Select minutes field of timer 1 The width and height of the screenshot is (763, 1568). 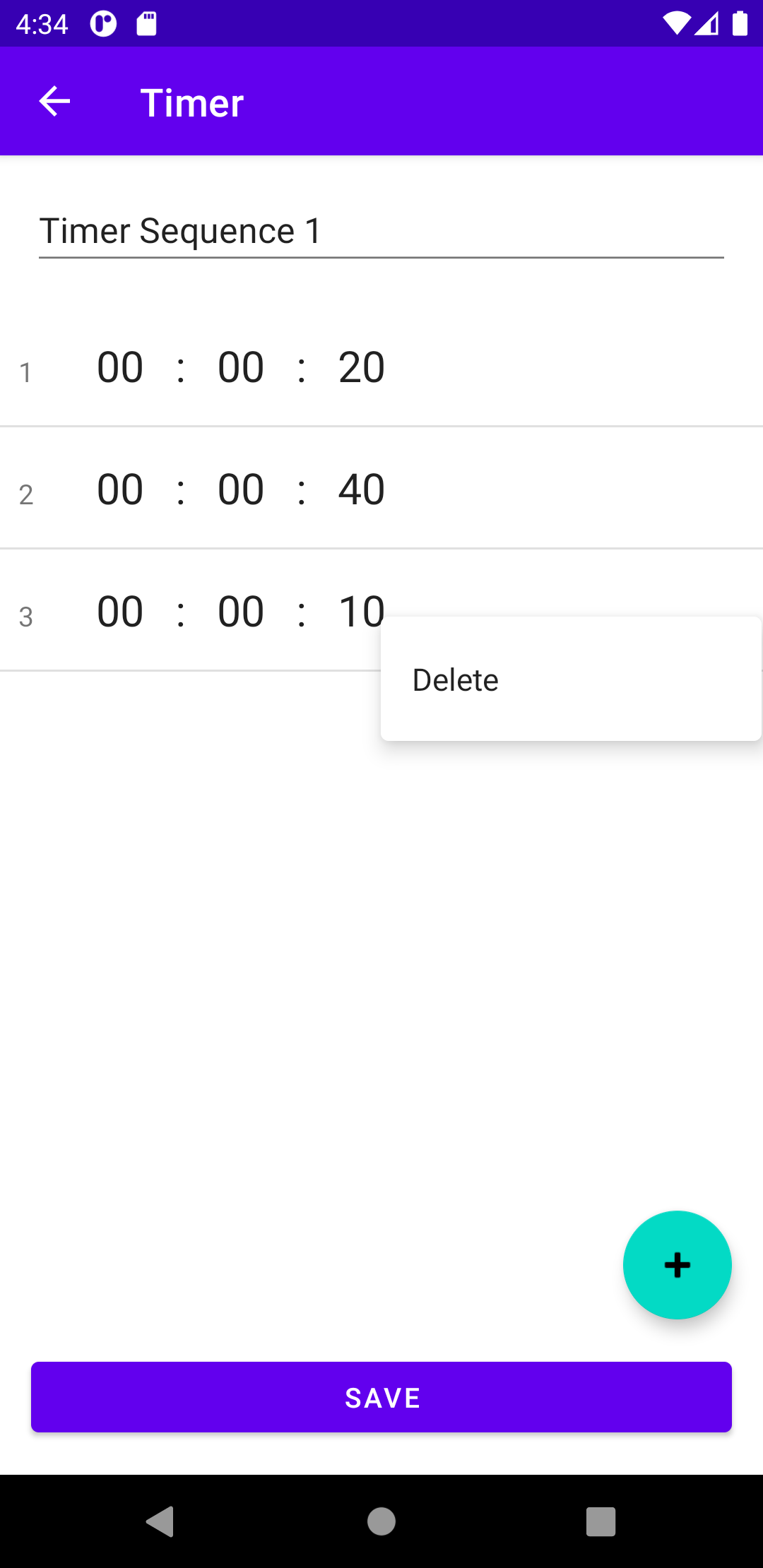241,367
